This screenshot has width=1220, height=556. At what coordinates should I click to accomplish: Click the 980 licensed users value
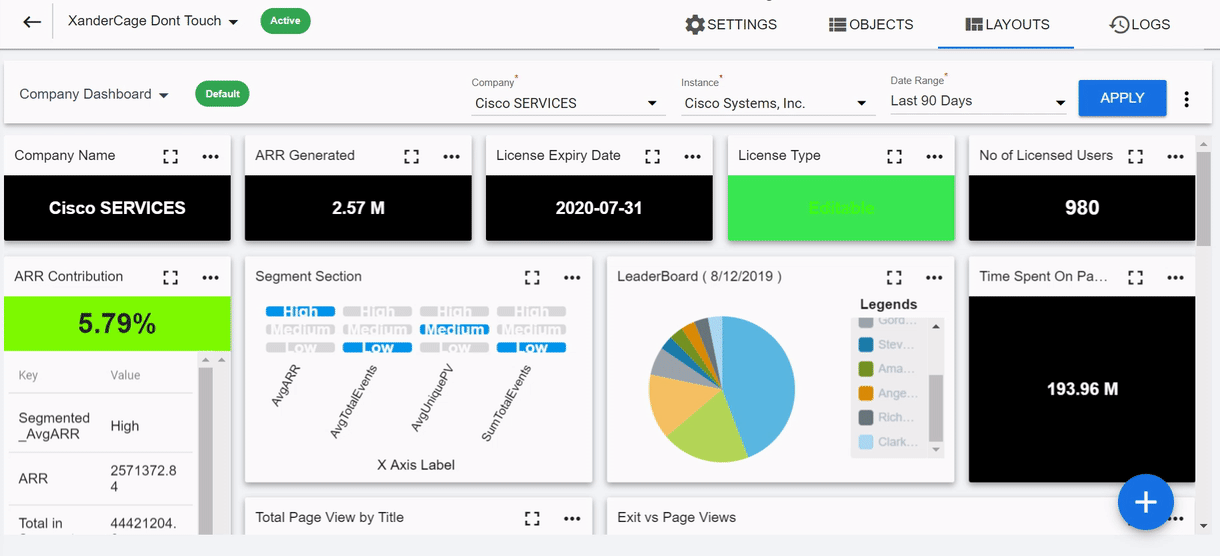click(1082, 208)
